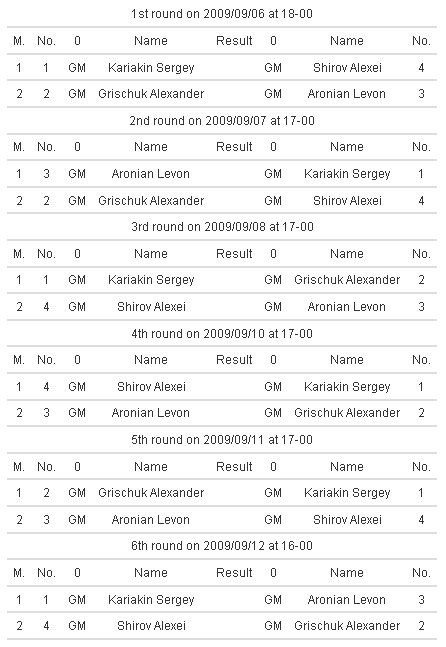The height and width of the screenshot is (647, 446).
Task: Click Aronian Levon in 4th round match 2
Action: pos(151,413)
